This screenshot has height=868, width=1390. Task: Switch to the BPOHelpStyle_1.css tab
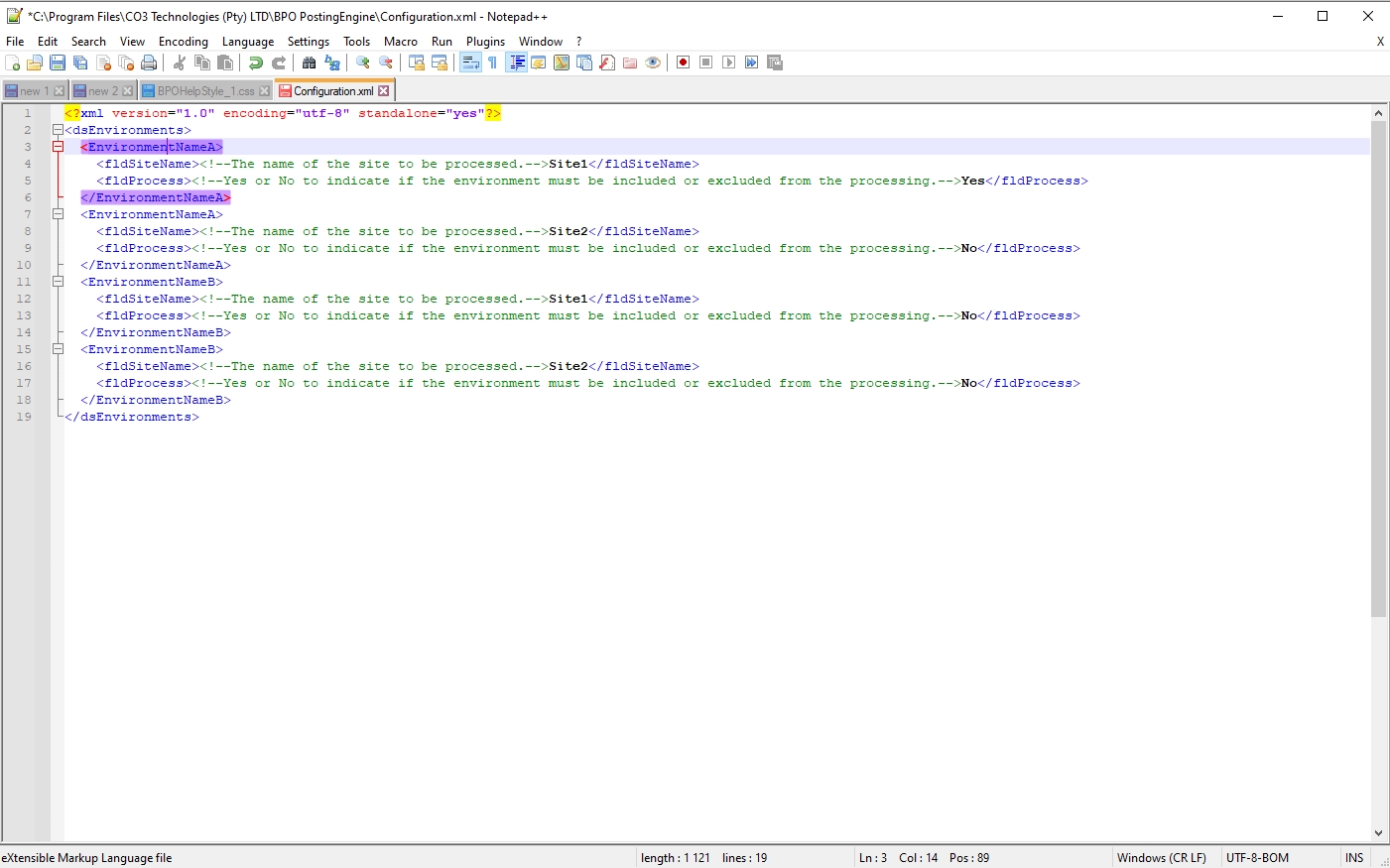(205, 91)
